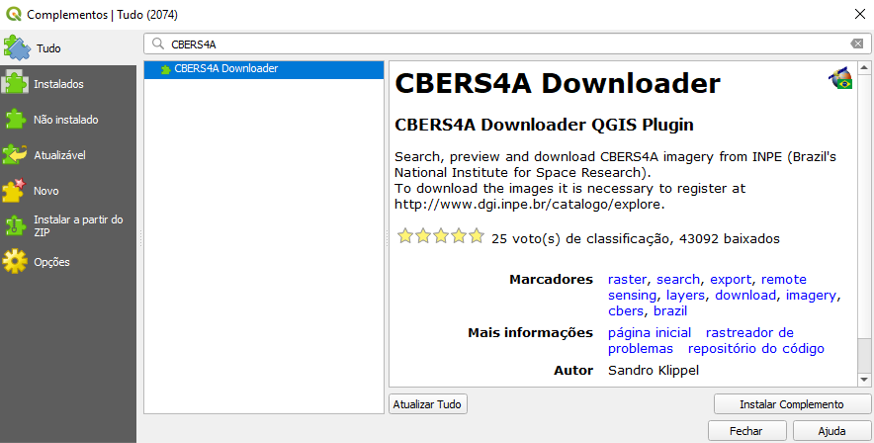Select CBERS4A Downloader in the plugin list
874x443 pixels.
(225, 69)
